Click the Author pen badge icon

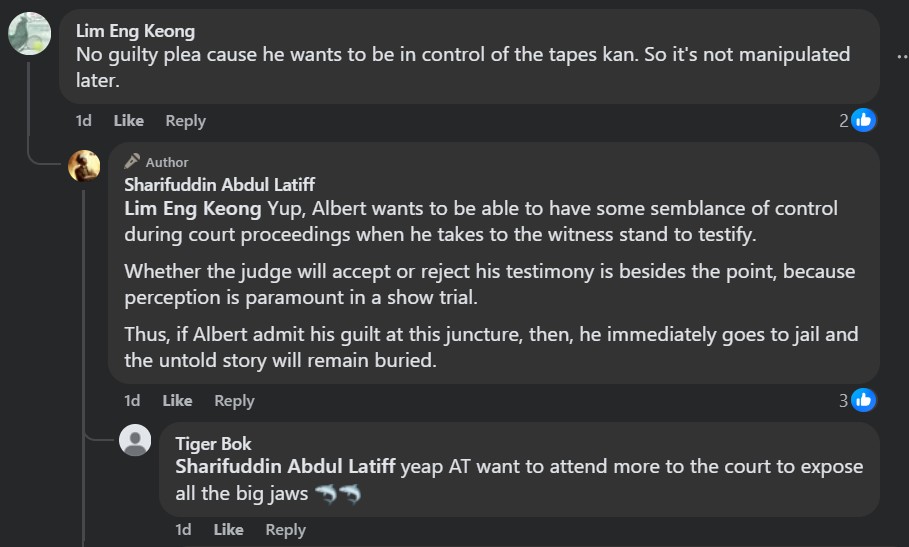[132, 161]
